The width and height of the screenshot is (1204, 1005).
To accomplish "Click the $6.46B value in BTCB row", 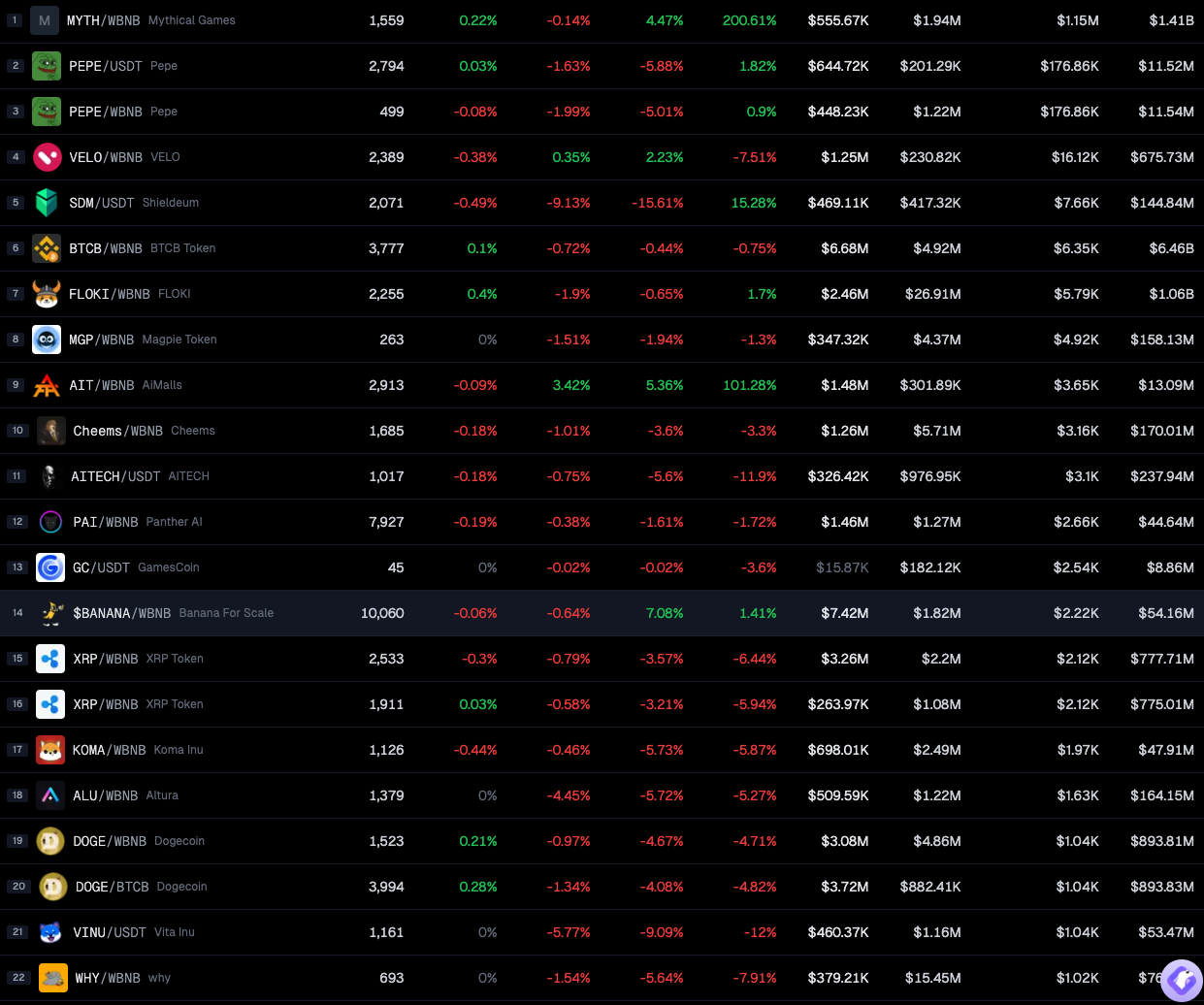I will (x=1171, y=248).
